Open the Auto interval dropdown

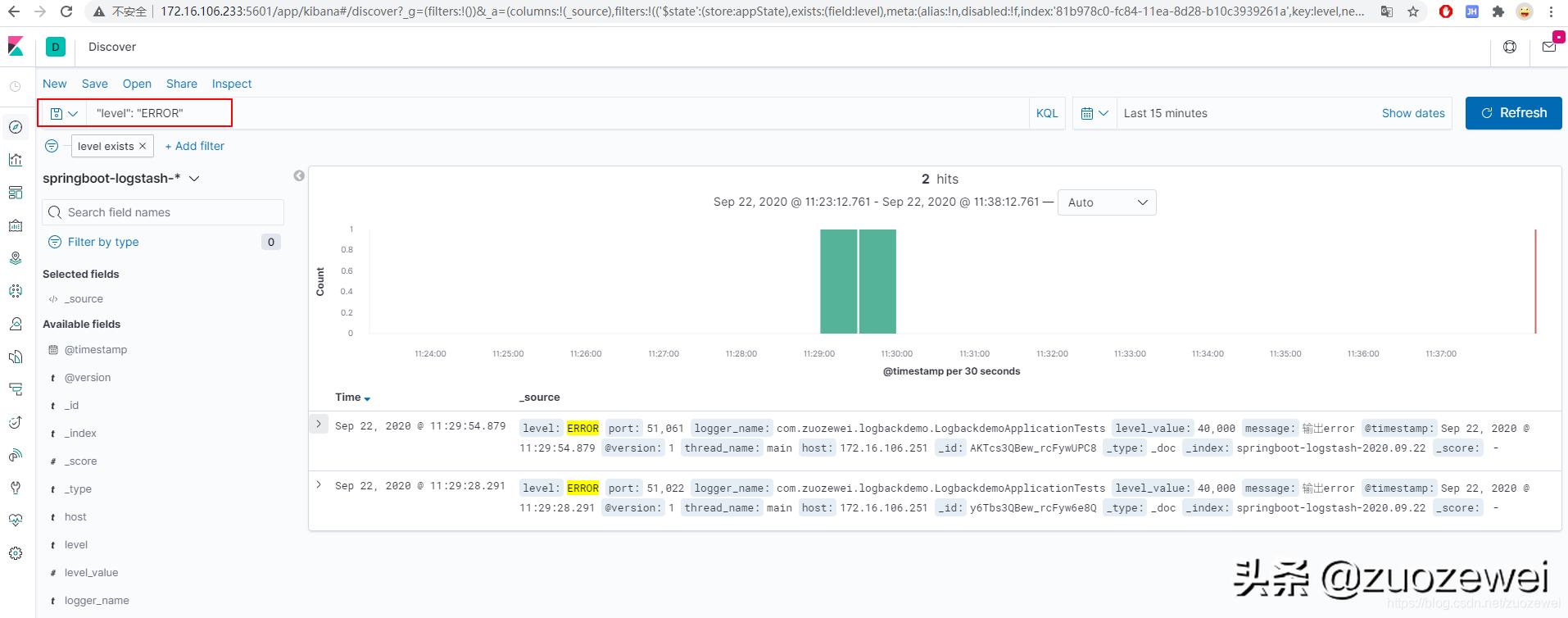tap(1107, 202)
